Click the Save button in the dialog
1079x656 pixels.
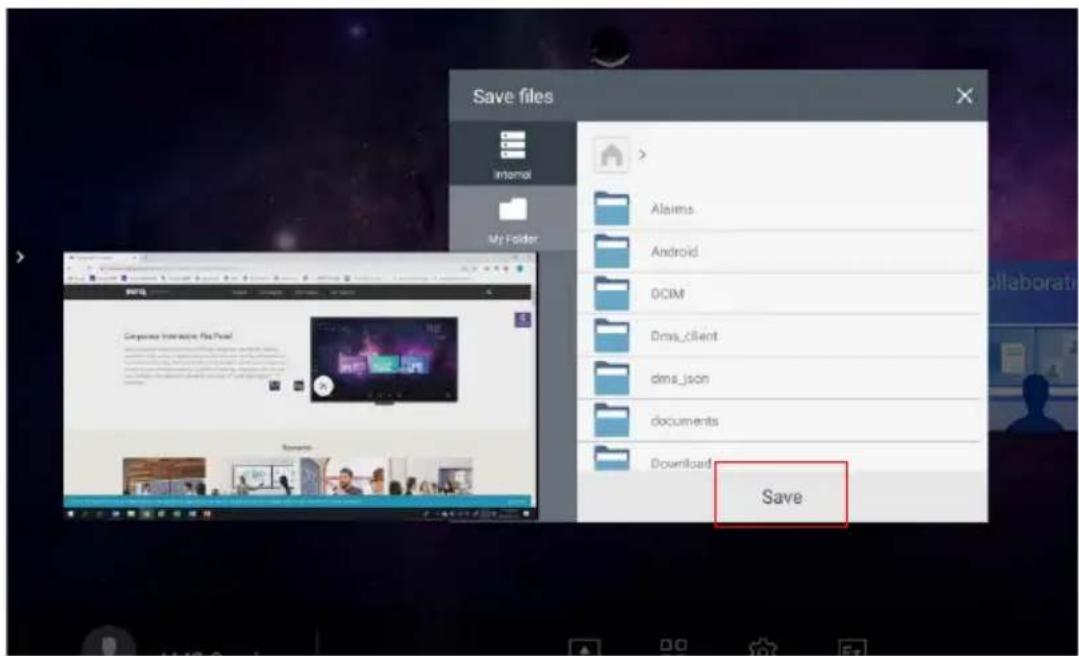tap(781, 496)
